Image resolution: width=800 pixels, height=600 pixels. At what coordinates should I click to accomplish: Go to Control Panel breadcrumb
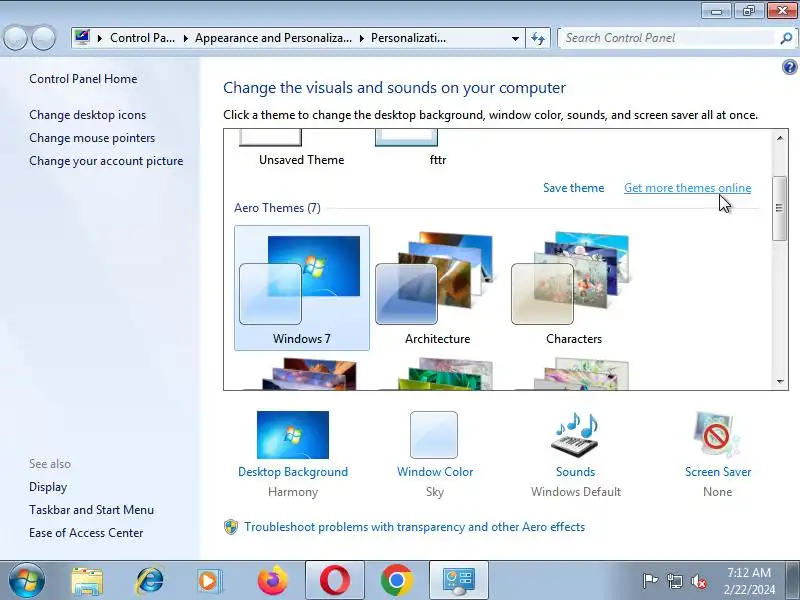coord(142,38)
